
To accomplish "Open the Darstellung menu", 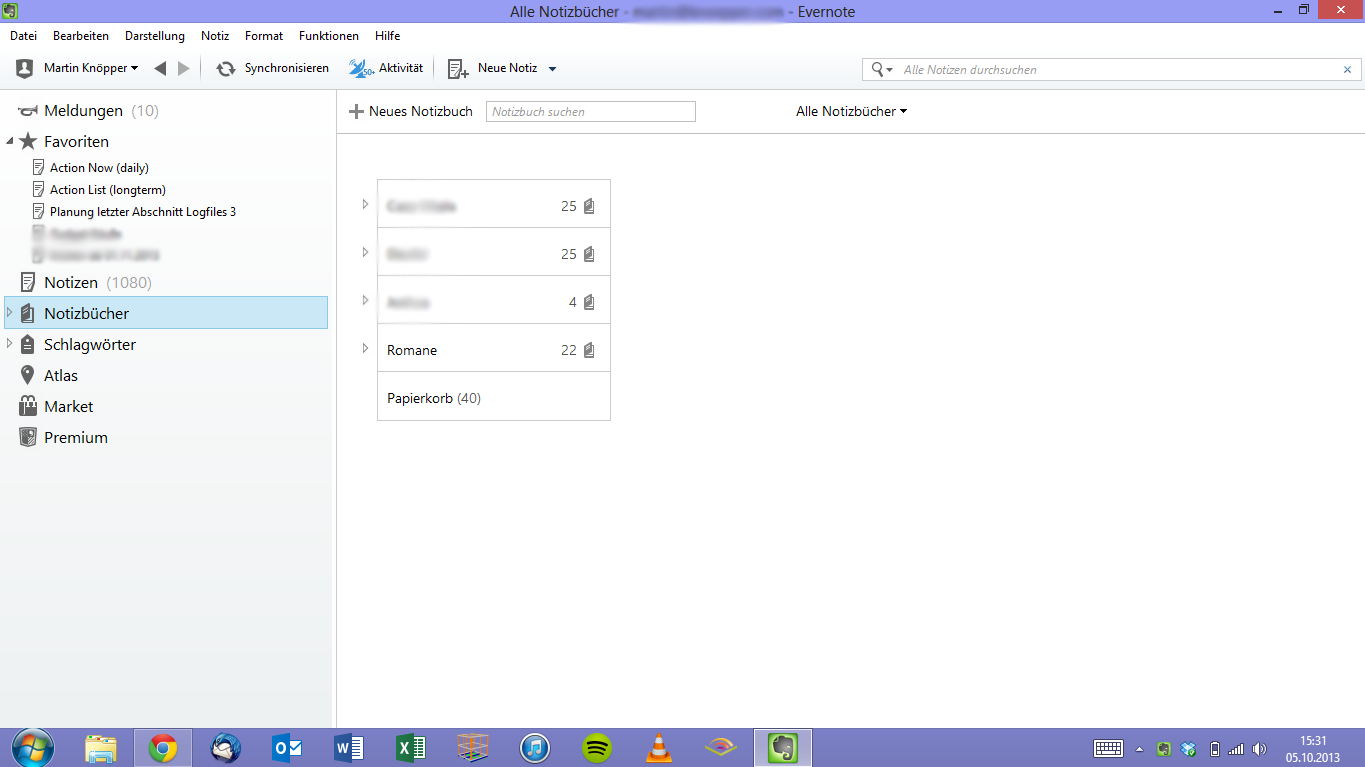I will click(154, 36).
